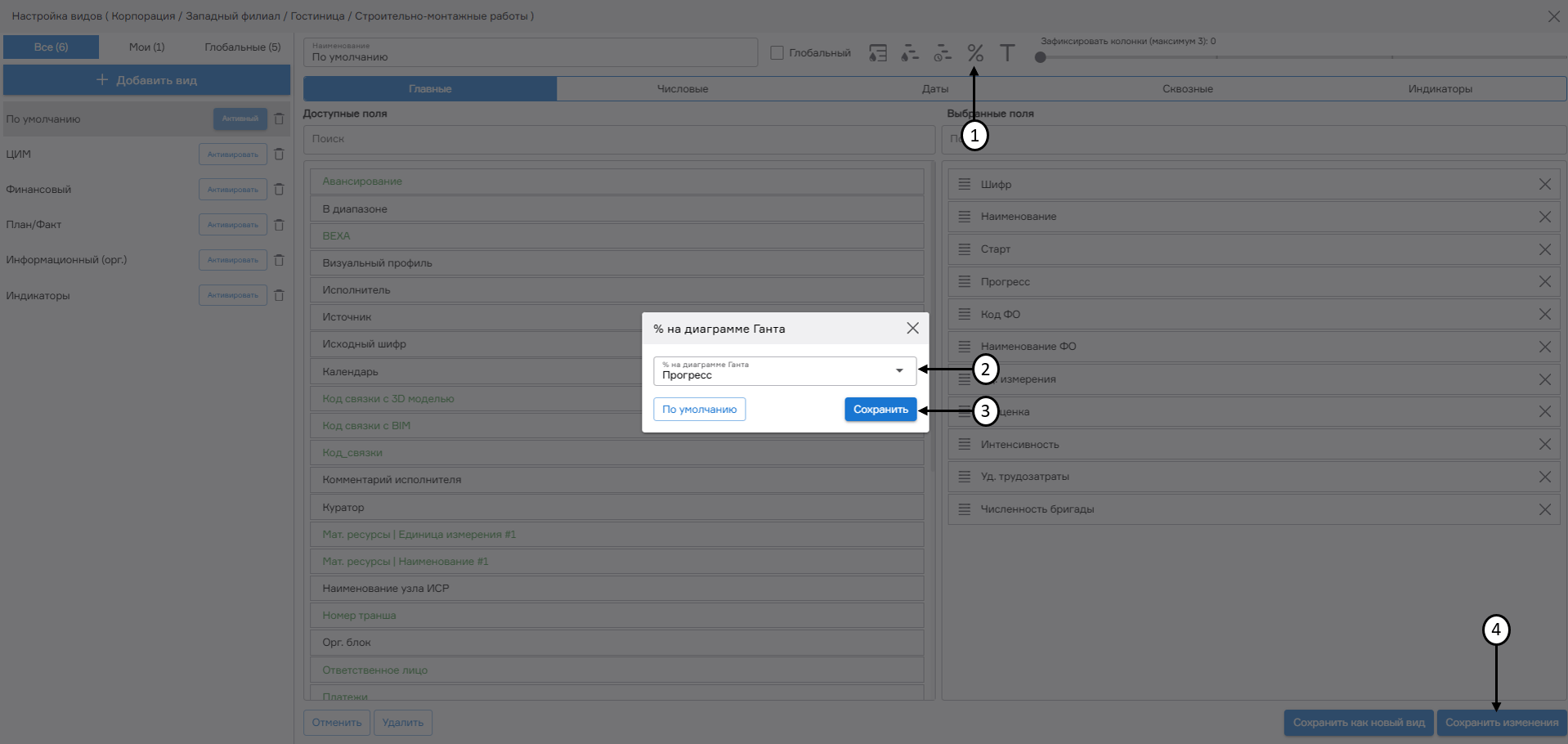Click the fixed columns slider handle

point(1040,57)
